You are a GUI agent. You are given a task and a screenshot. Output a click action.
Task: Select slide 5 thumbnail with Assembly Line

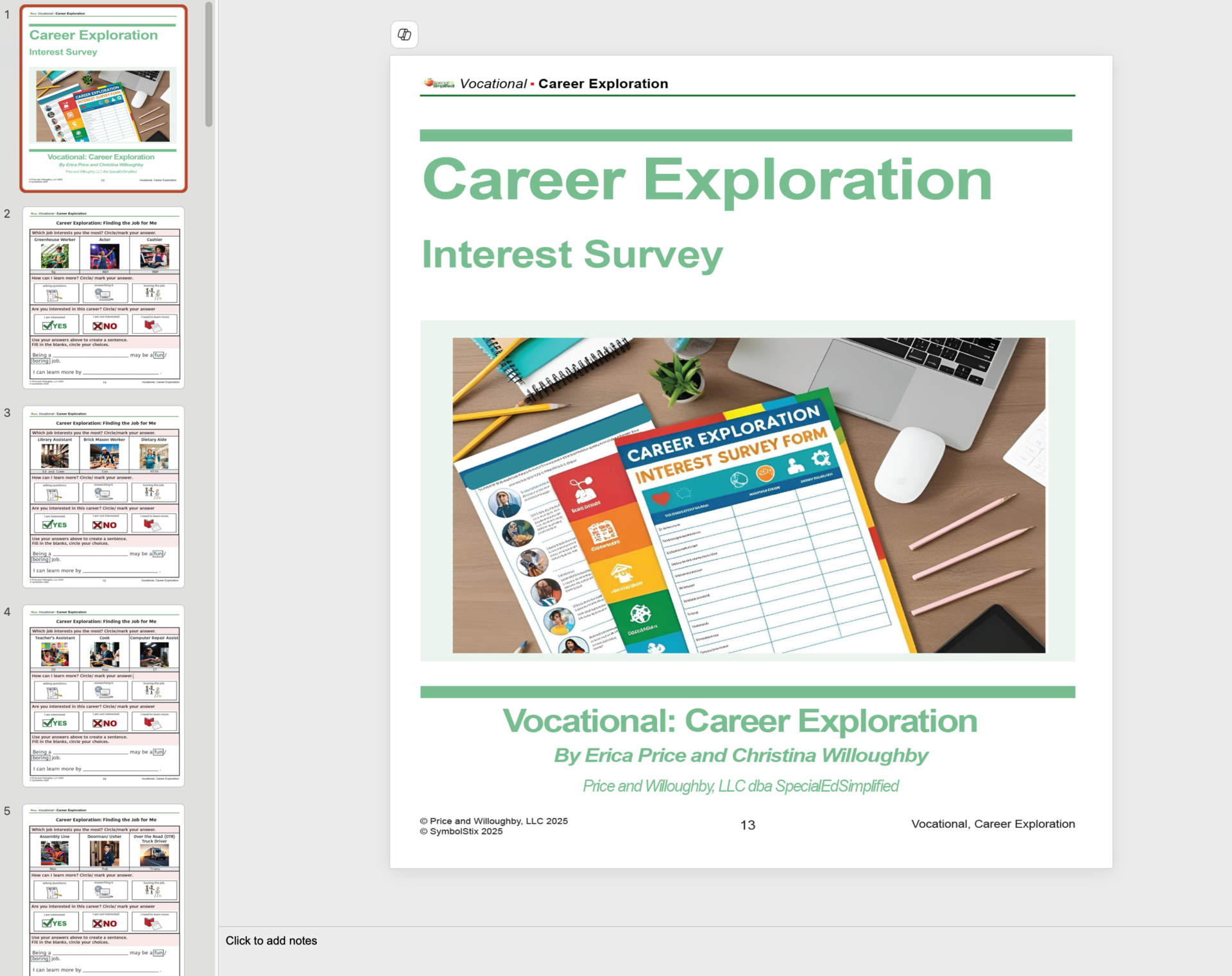[103, 892]
